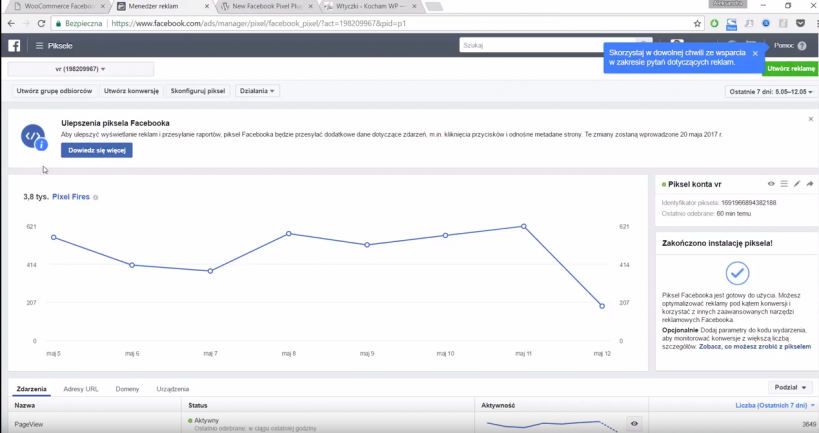Click the 3649 count value
The image size is (819, 433).
tap(809, 424)
